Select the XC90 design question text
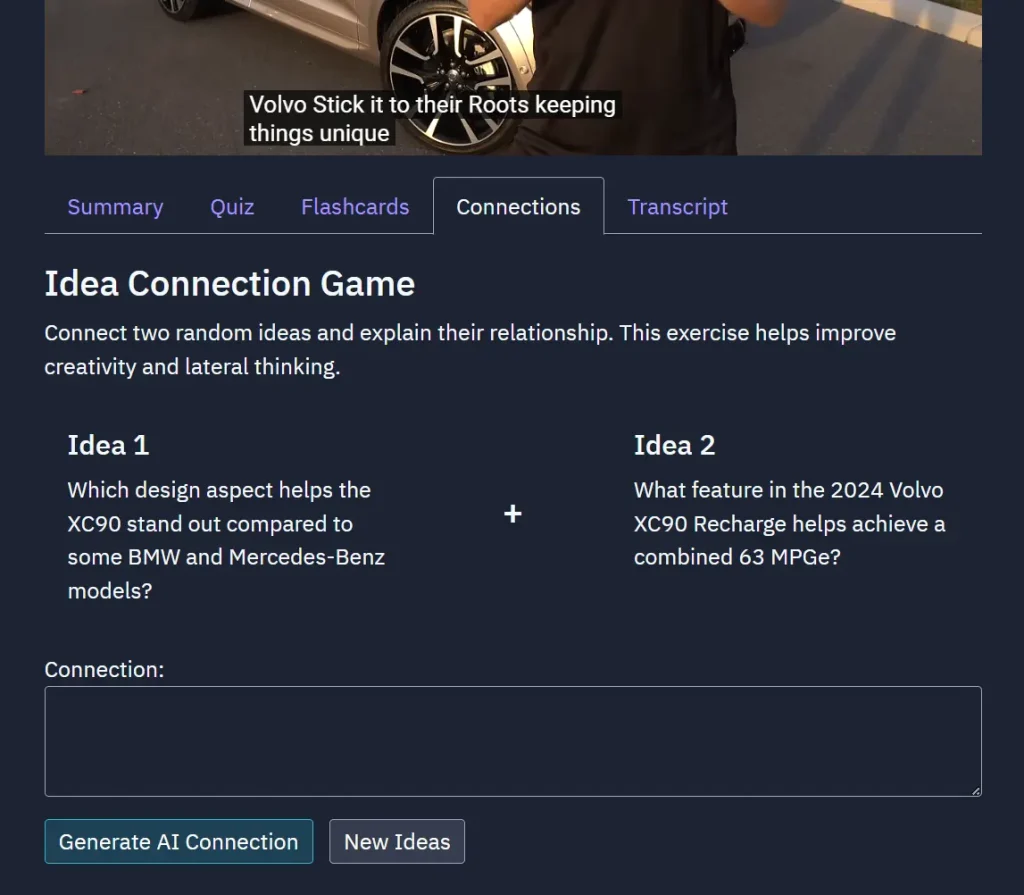The image size is (1024, 895). [225, 540]
